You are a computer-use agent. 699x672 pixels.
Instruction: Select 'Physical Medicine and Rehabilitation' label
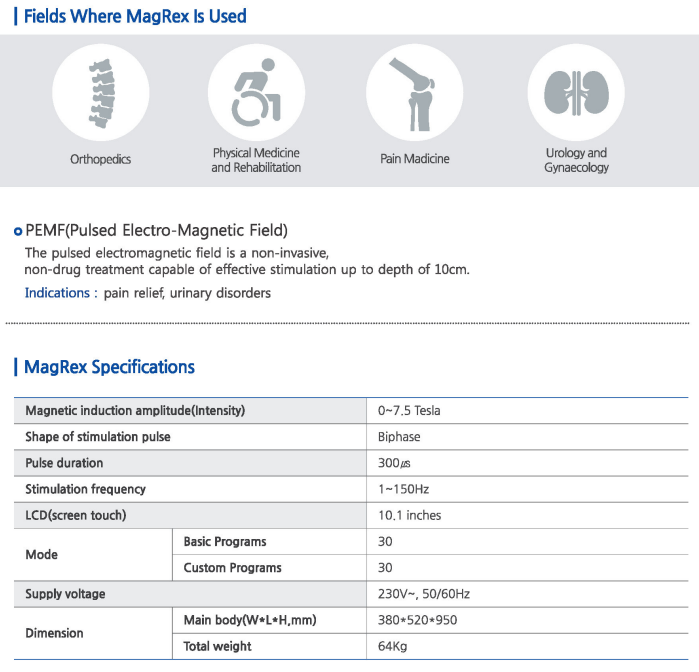click(256, 160)
